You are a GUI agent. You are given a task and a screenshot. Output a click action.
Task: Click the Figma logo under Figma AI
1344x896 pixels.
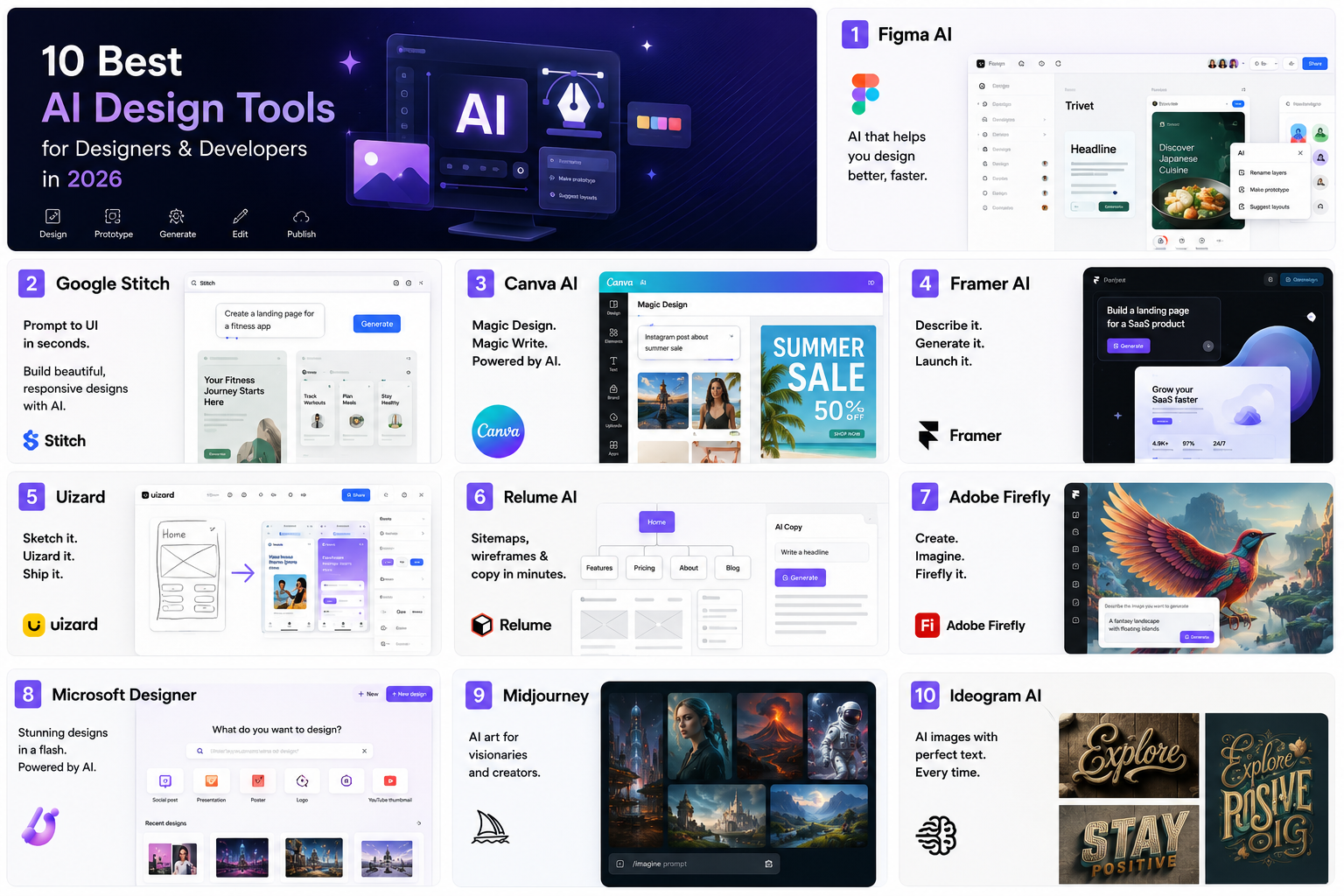click(x=865, y=94)
